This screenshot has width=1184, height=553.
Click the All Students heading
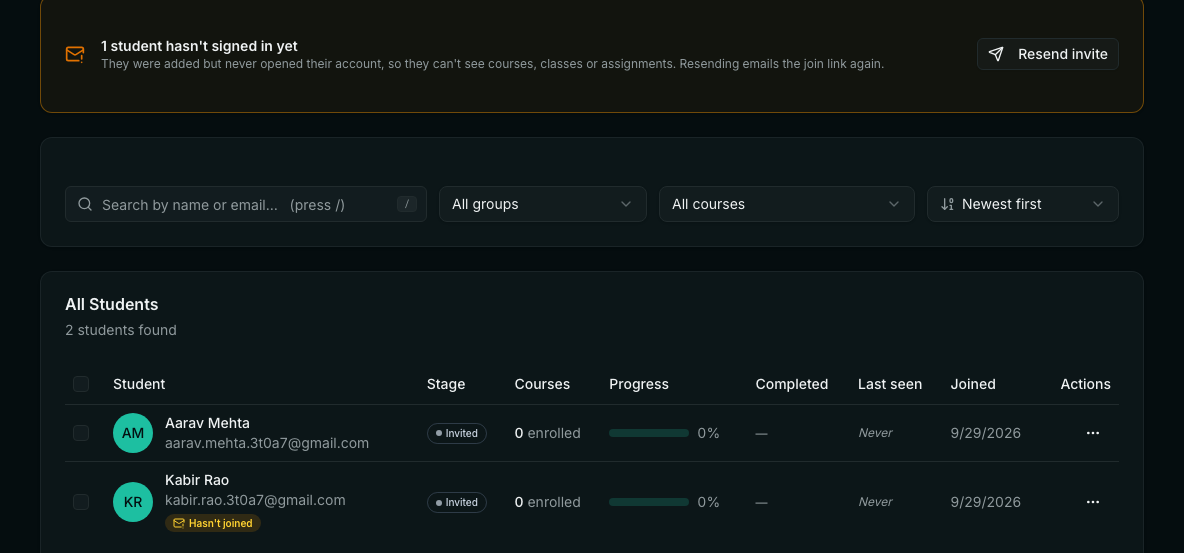click(x=112, y=304)
